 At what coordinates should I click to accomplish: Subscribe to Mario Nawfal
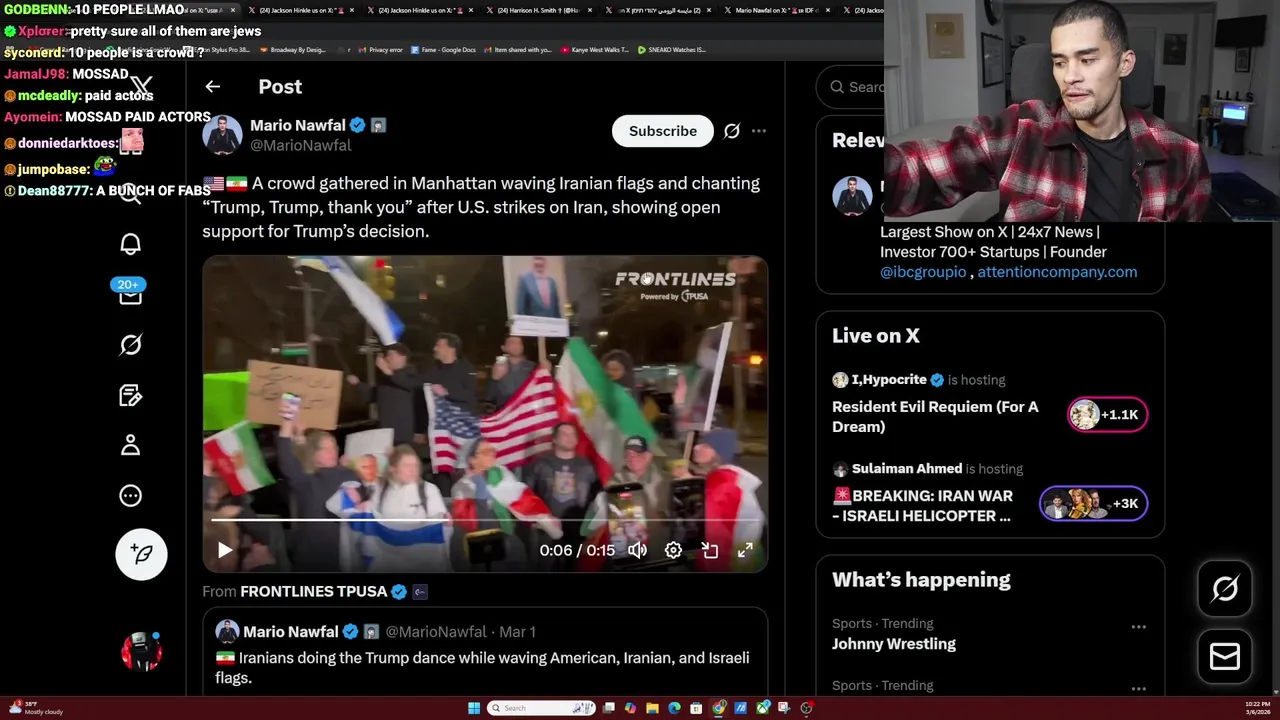click(x=663, y=131)
